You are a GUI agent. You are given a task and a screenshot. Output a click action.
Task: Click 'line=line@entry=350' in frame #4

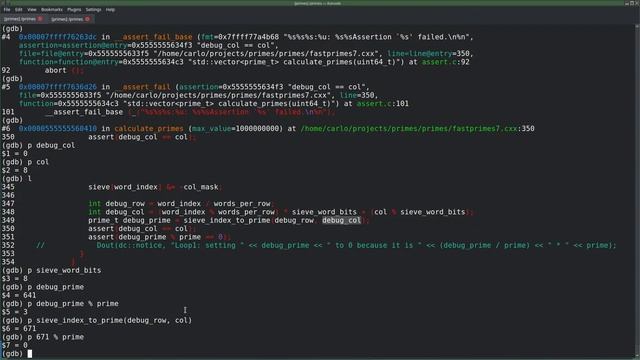pyautogui.click(x=430, y=53)
